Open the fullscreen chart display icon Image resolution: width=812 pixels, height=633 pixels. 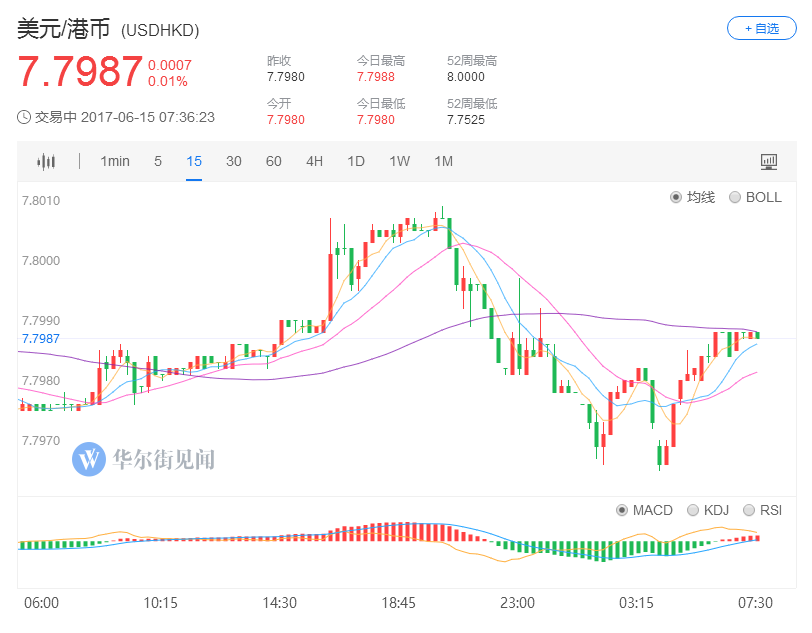click(768, 162)
